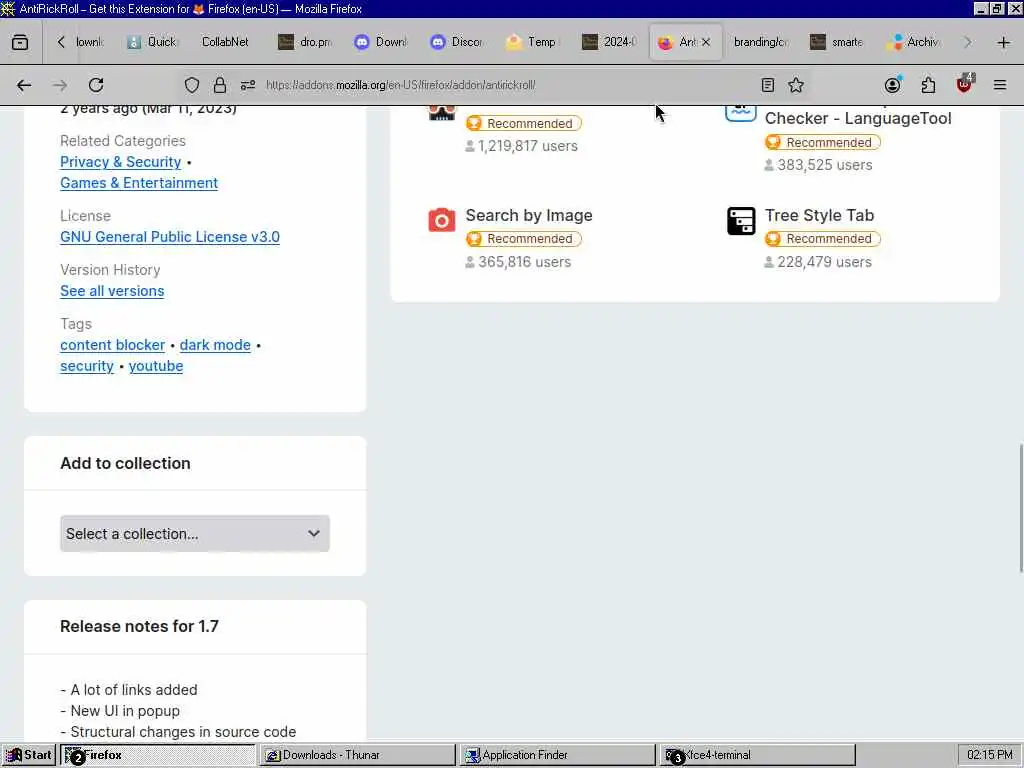Switch to the smarte tab
1024x768 pixels.
click(837, 42)
